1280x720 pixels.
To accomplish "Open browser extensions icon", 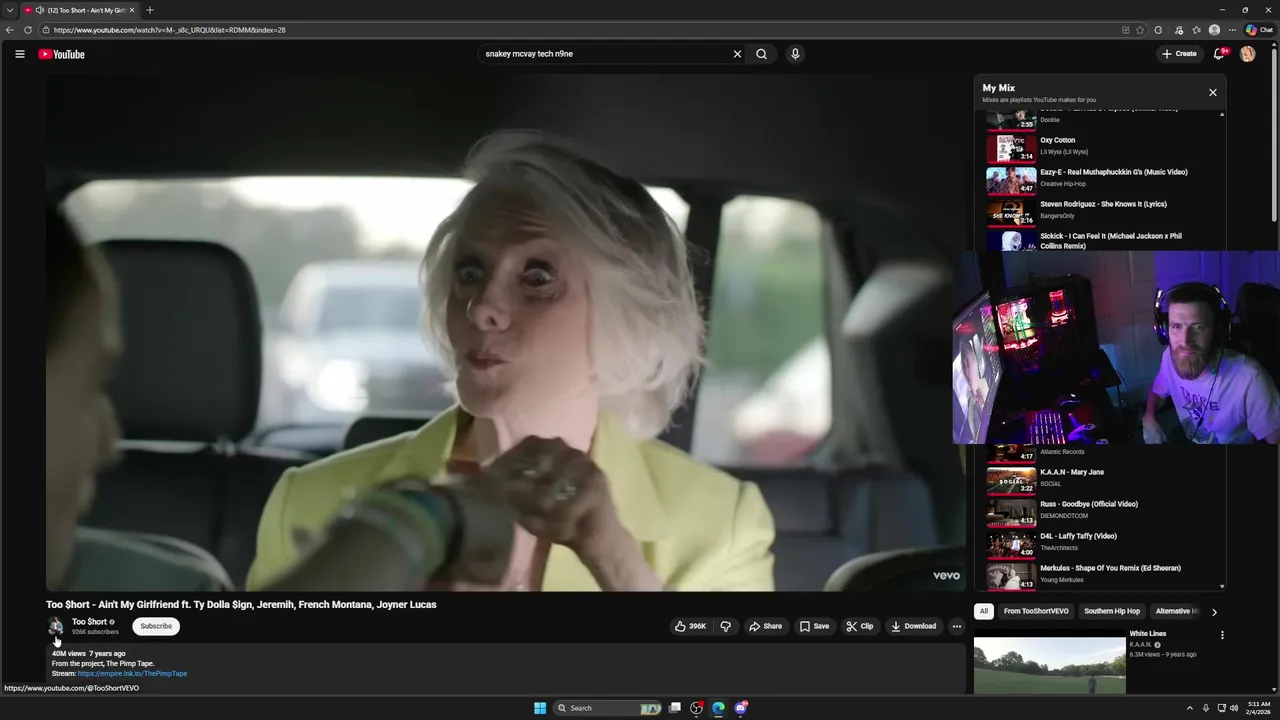I will point(1158,30).
